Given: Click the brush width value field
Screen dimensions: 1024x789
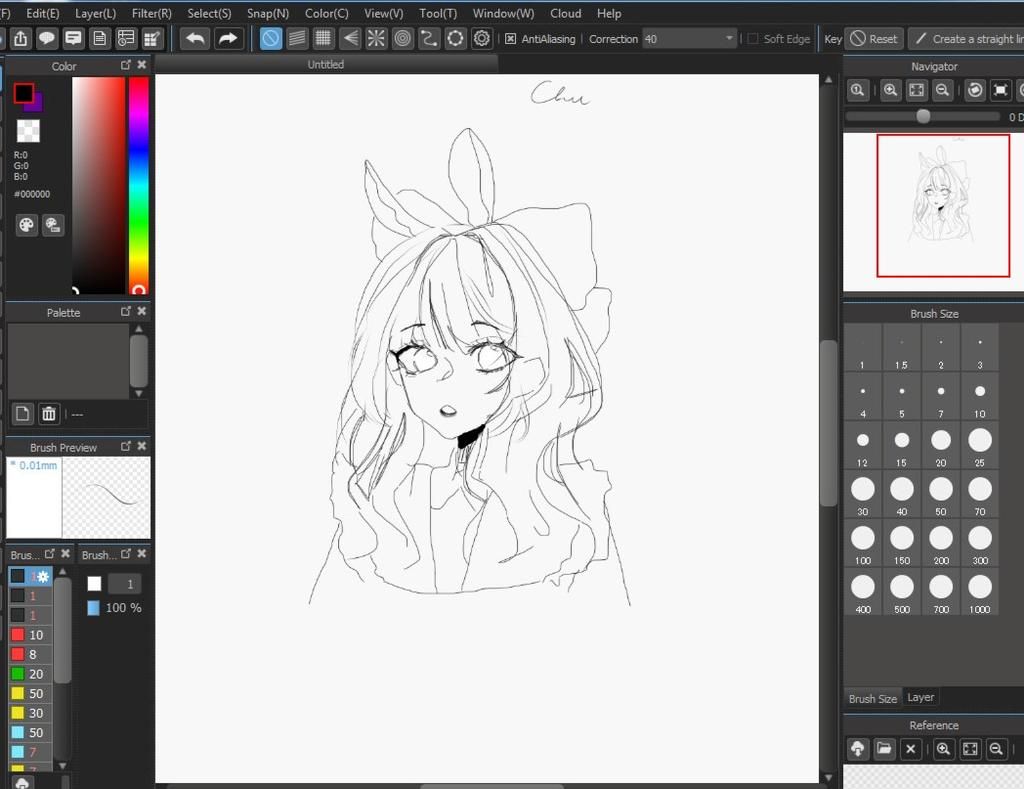Looking at the screenshot, I should (x=124, y=584).
